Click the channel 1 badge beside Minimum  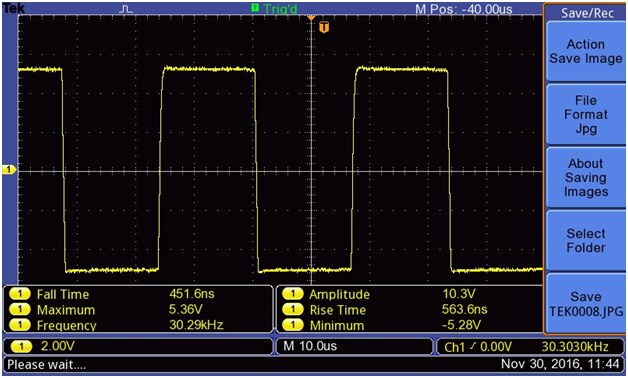point(292,325)
